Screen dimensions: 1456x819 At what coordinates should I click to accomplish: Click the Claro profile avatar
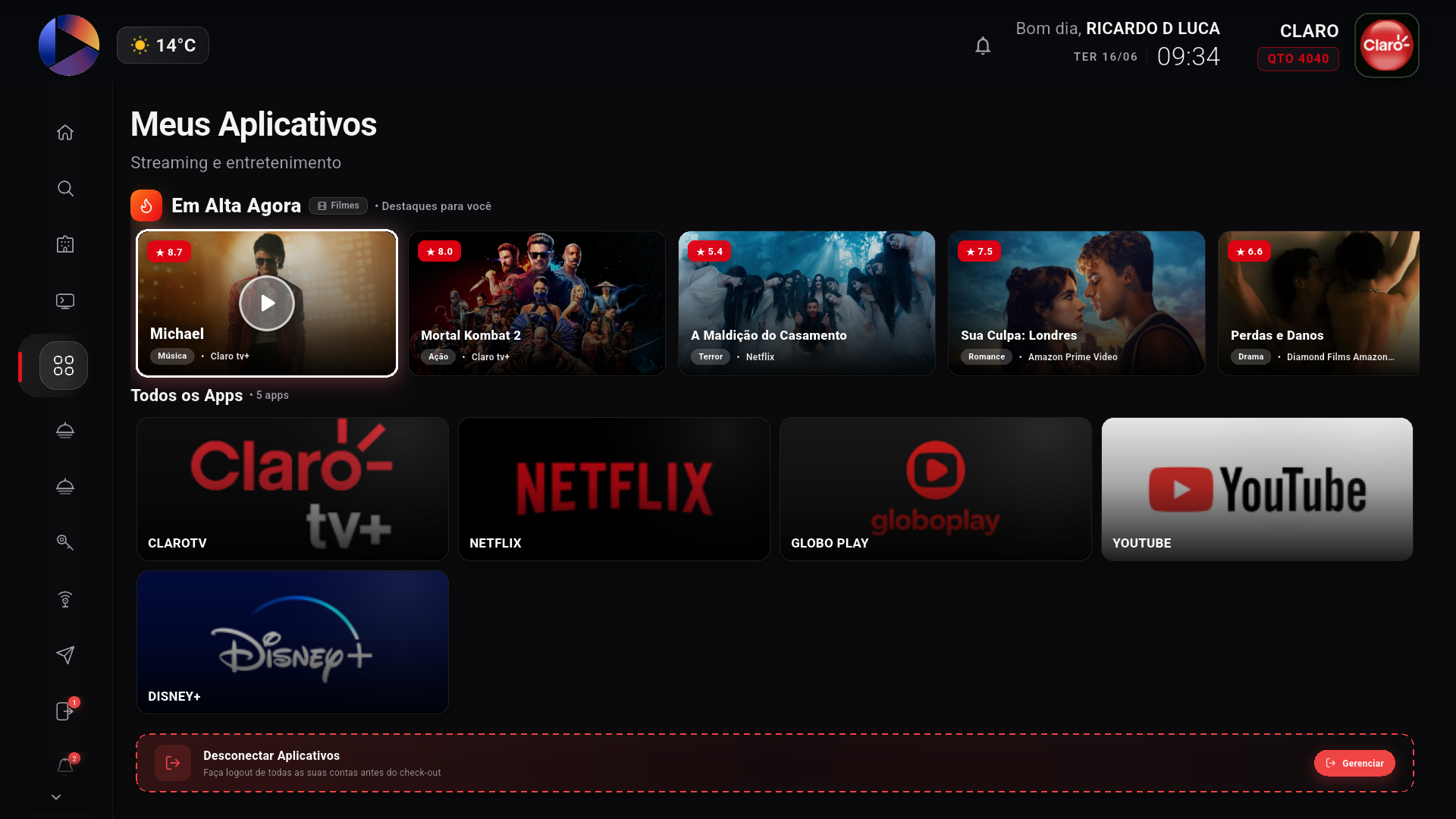coord(1386,45)
